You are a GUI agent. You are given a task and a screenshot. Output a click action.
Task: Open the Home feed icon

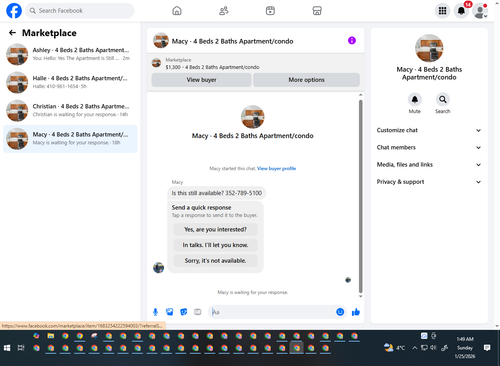coord(177,11)
